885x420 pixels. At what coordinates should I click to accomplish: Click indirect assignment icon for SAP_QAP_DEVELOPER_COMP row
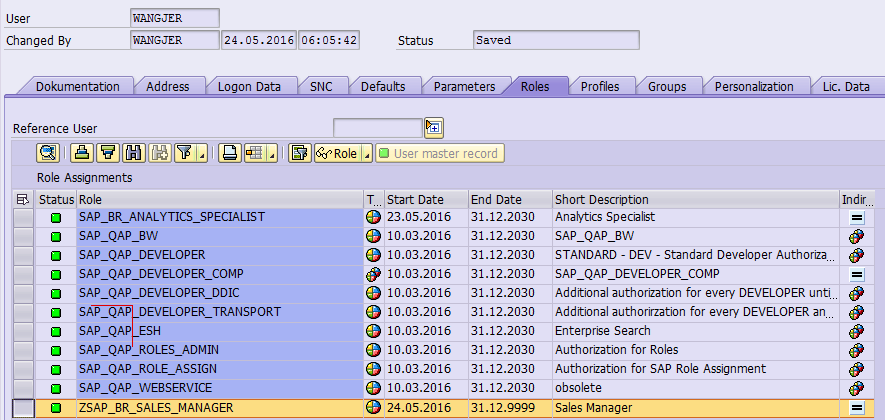(856, 274)
